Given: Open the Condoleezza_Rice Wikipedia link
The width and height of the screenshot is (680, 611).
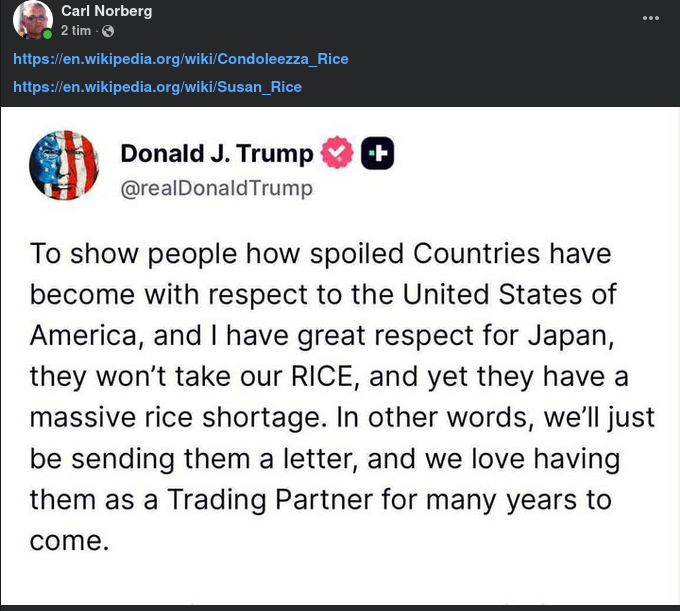Looking at the screenshot, I should [181, 59].
